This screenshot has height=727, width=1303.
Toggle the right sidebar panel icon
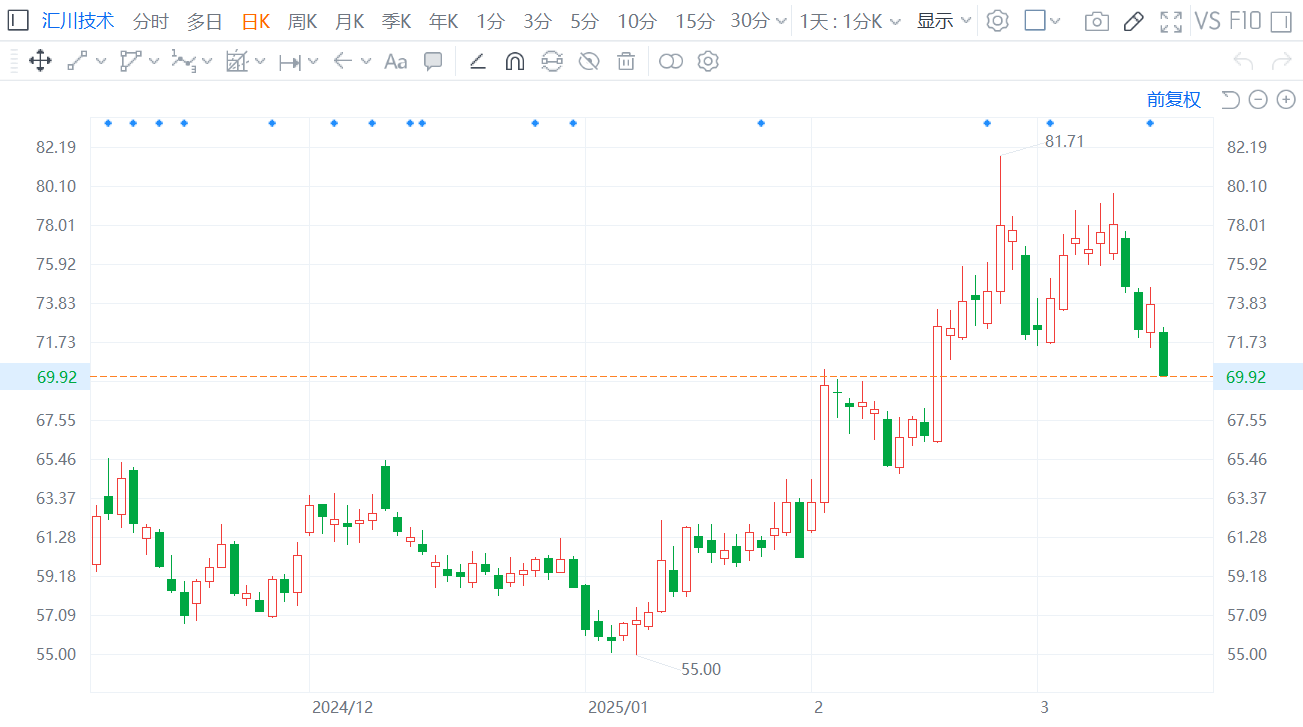[x=1281, y=21]
